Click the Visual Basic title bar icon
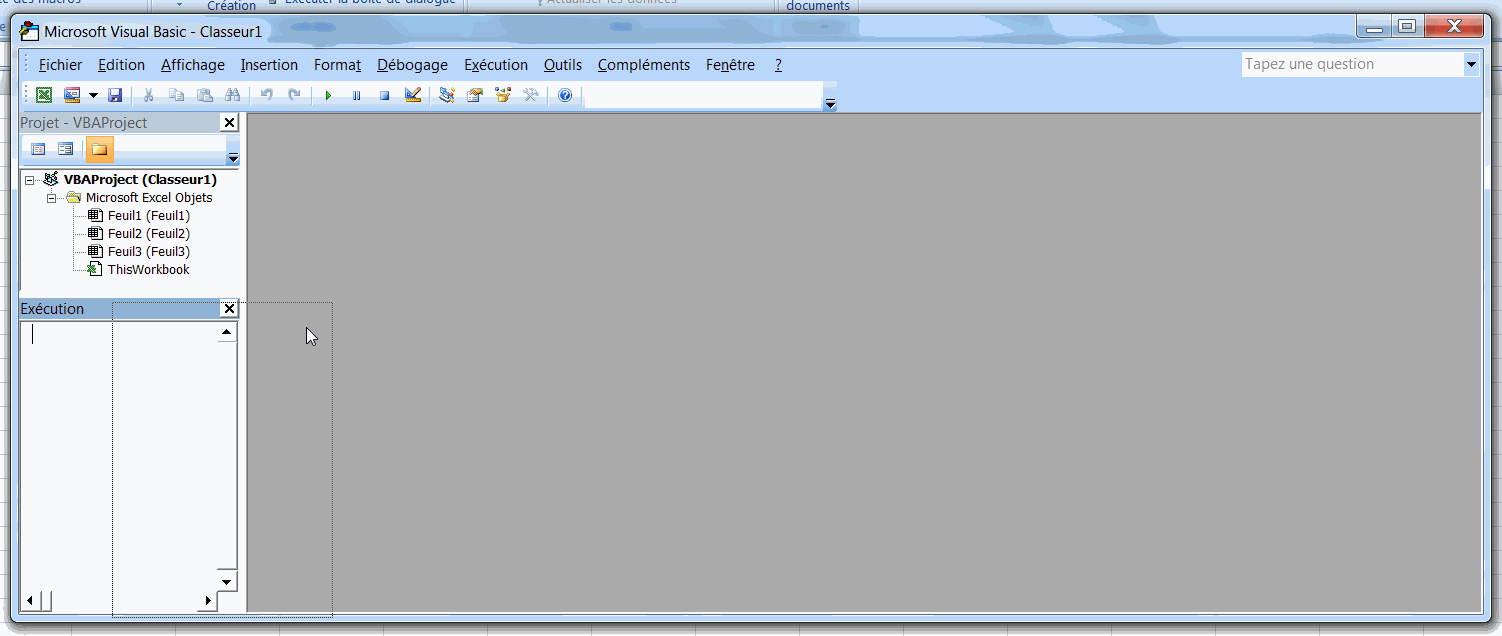Screen dimensions: 1502x636 (x=30, y=30)
